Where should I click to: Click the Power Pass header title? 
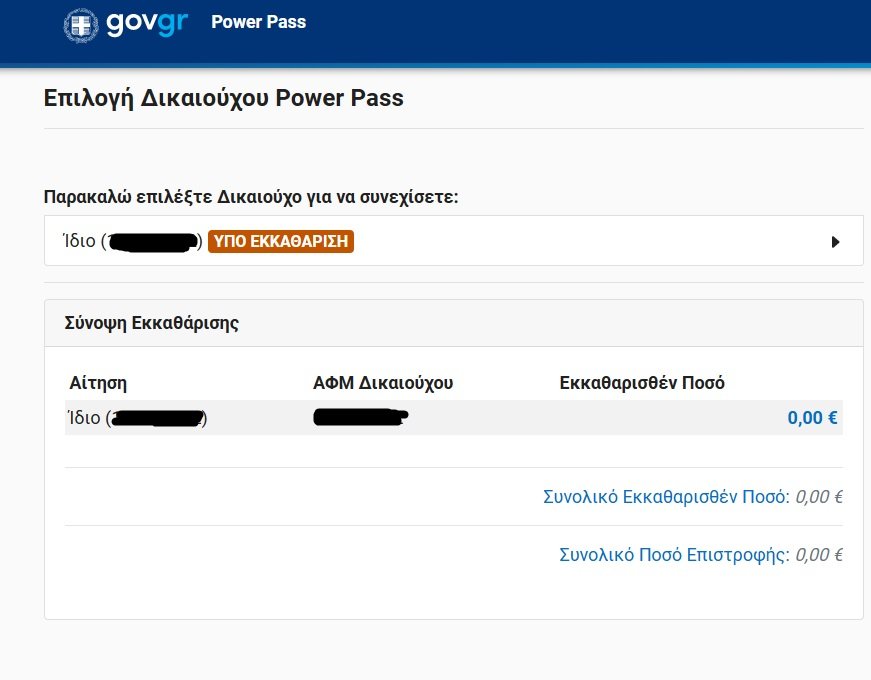click(x=258, y=22)
